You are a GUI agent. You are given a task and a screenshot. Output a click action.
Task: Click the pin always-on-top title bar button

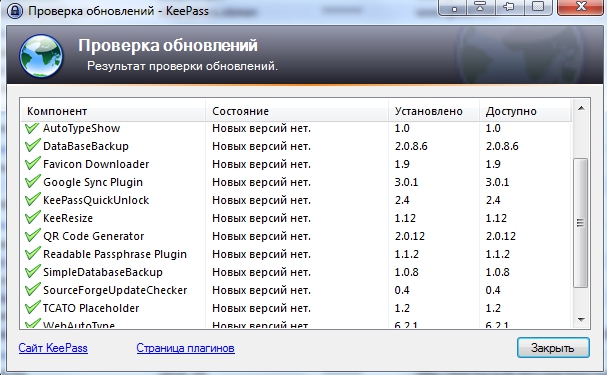click(509, 7)
